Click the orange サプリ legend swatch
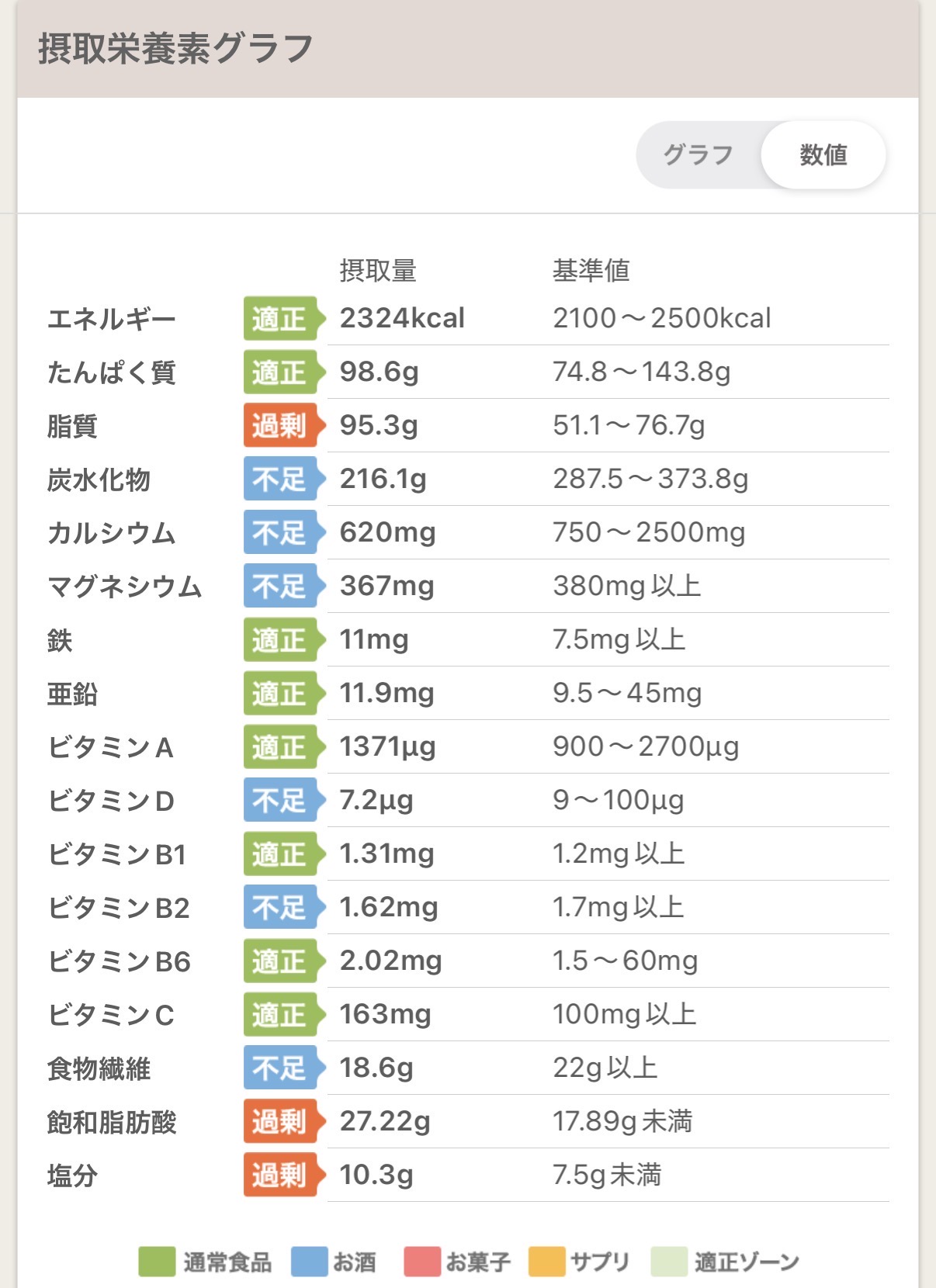This screenshot has height=1288, width=936. 546,1262
